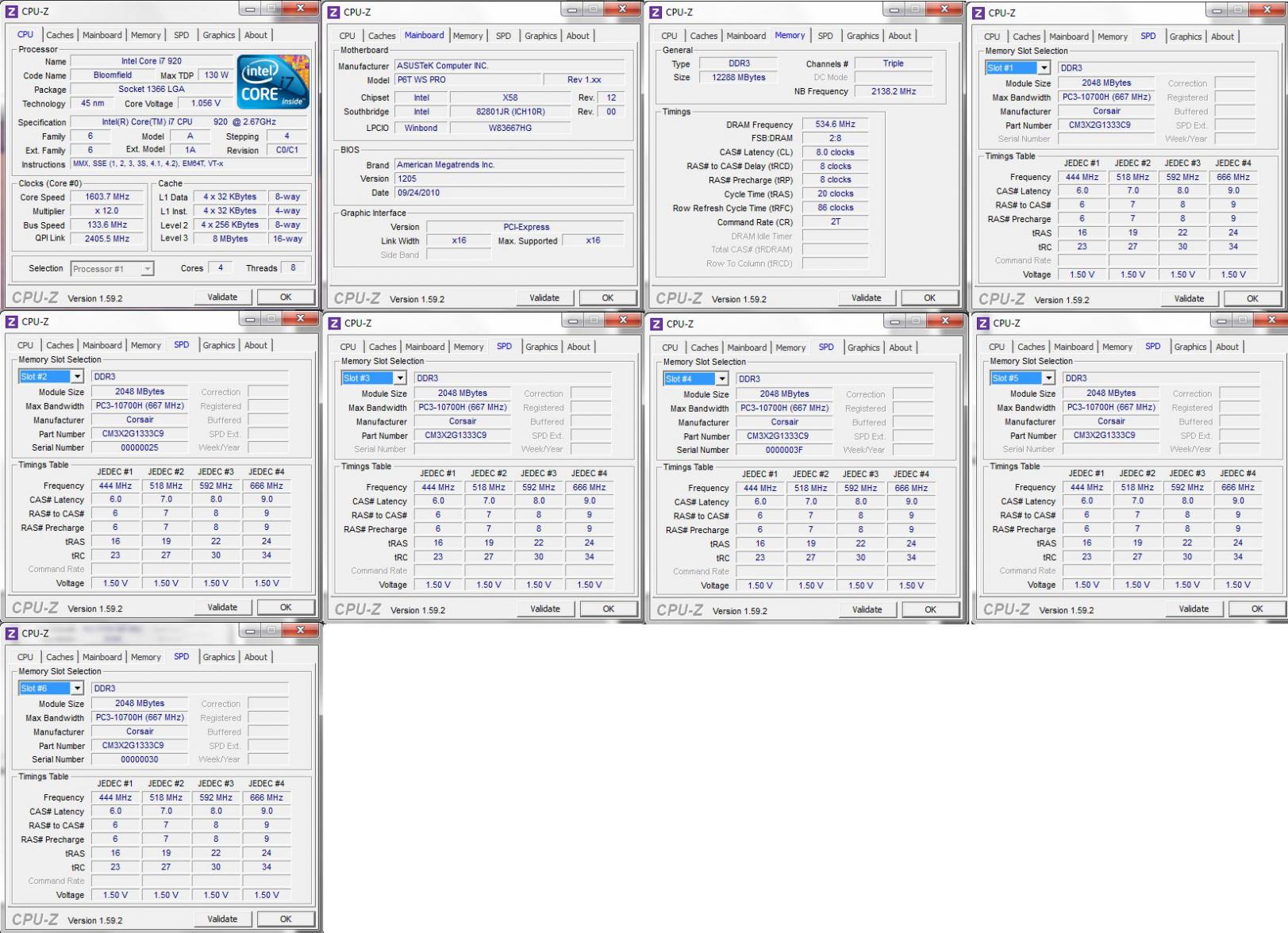Viewport: 1288px width, 933px height.
Task: Click the package value "Socket 1366 LGA"
Action: click(152, 90)
